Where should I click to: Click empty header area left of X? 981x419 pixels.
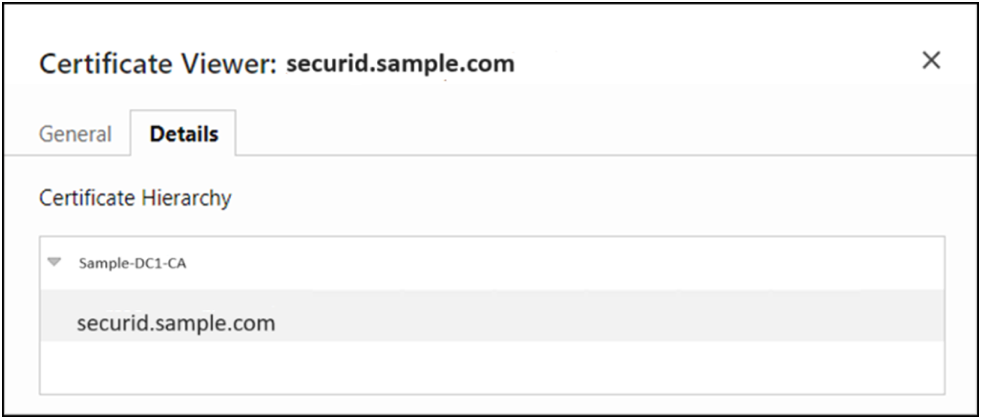click(720, 62)
